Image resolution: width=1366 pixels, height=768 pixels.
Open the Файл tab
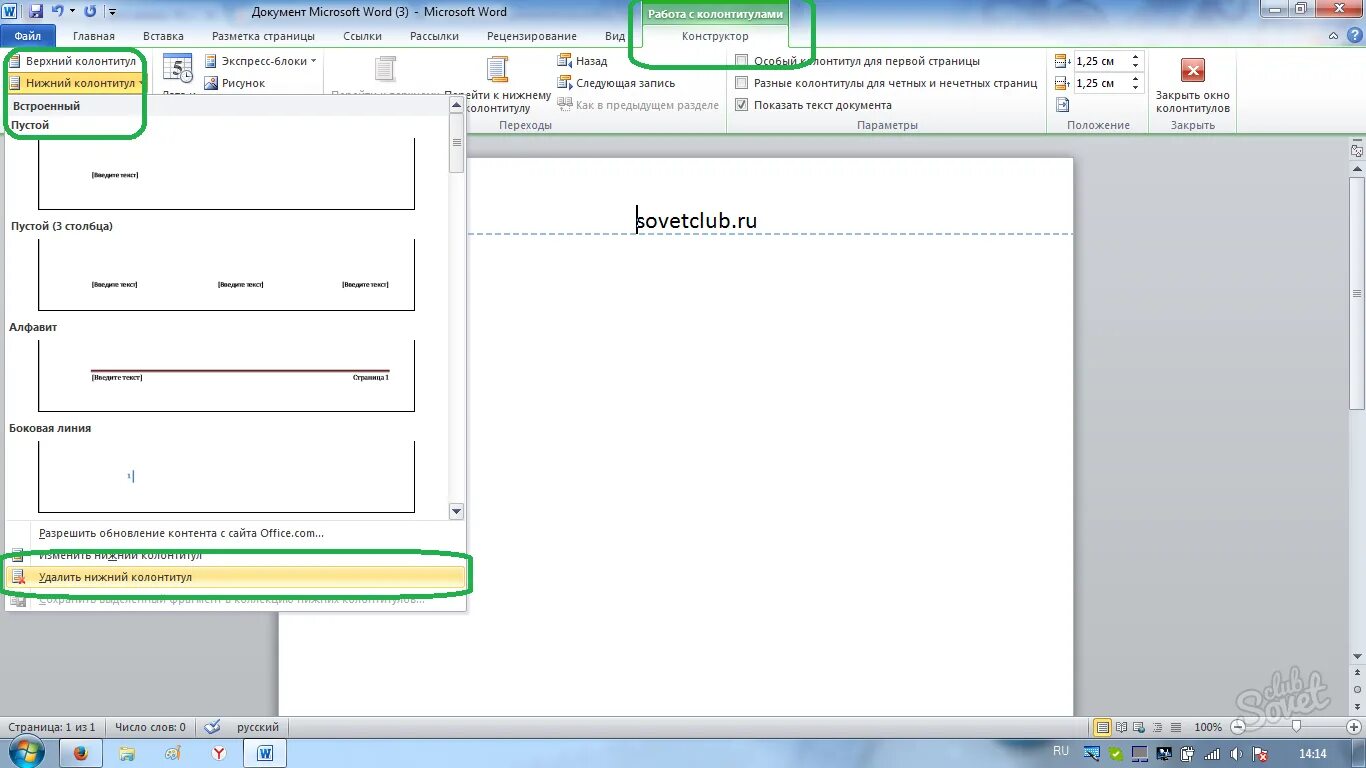click(27, 36)
